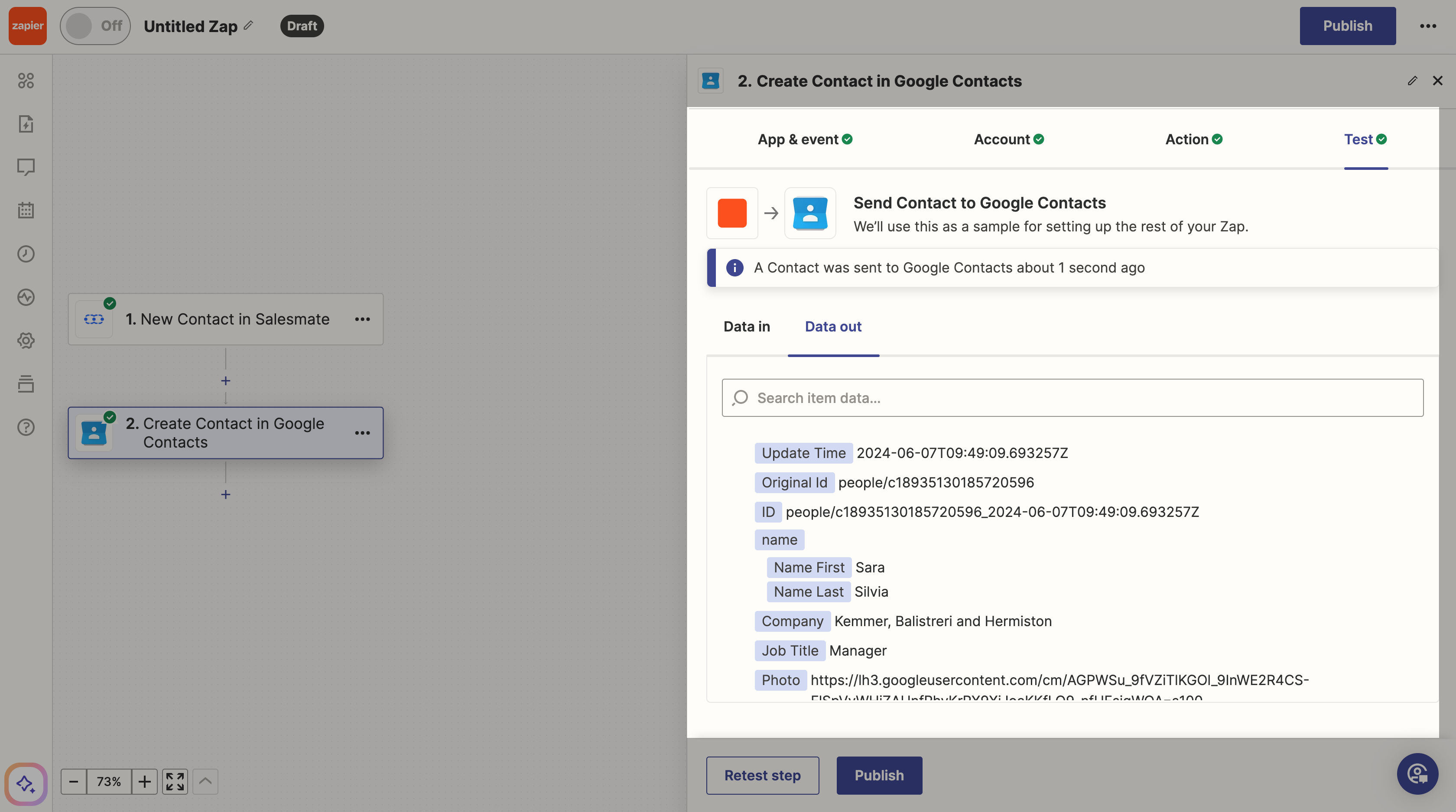Image resolution: width=1456 pixels, height=812 pixels.
Task: Click the Photo field label
Action: point(780,680)
